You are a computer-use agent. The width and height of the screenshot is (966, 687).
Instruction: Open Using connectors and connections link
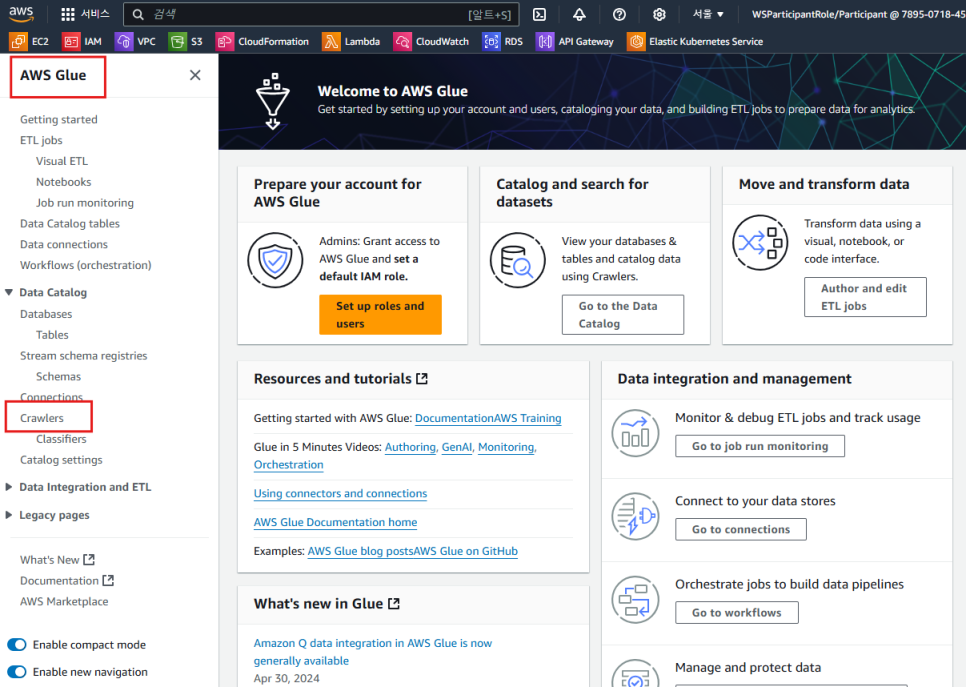(x=340, y=494)
